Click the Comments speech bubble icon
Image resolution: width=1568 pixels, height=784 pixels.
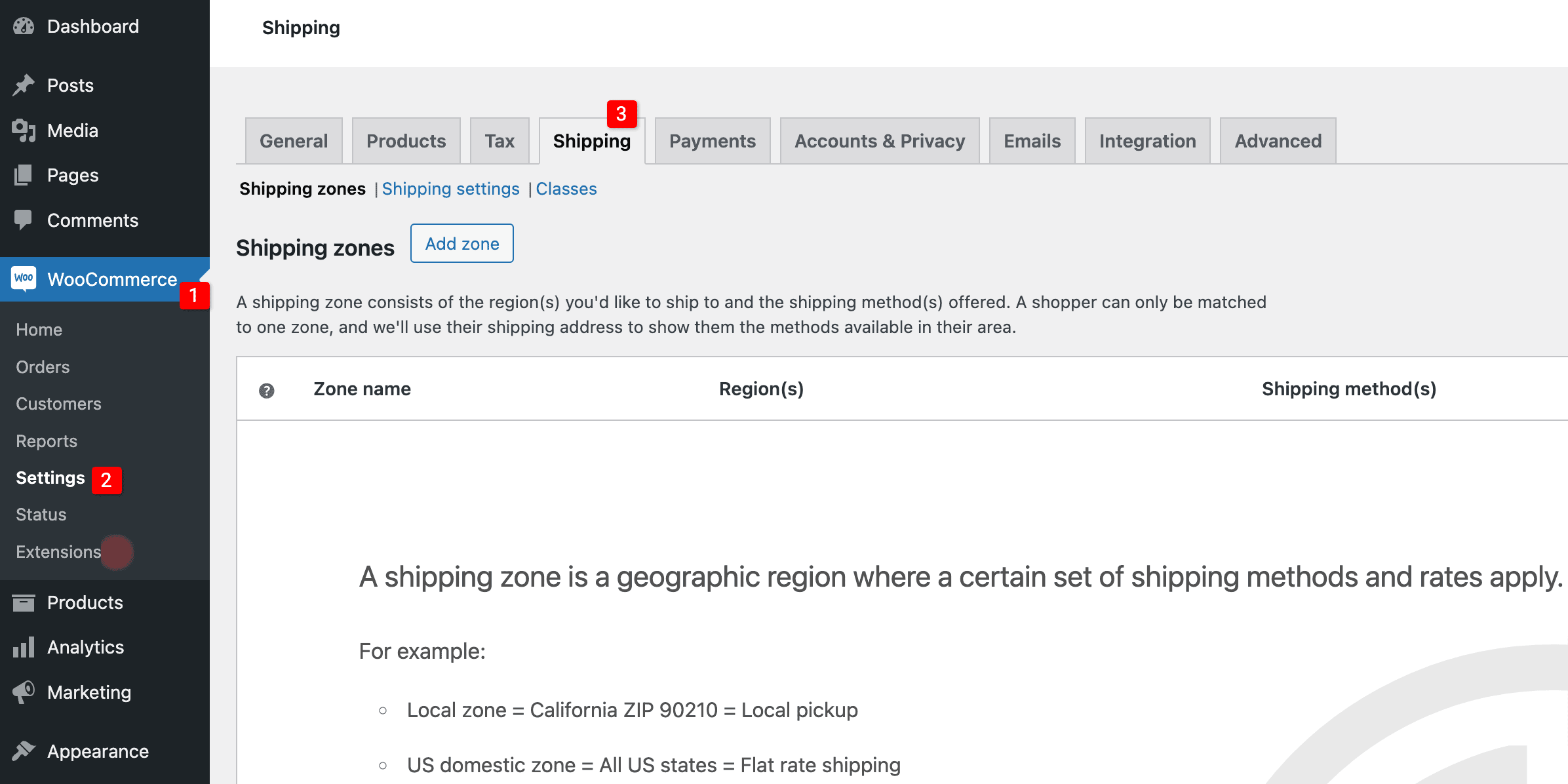(24, 220)
